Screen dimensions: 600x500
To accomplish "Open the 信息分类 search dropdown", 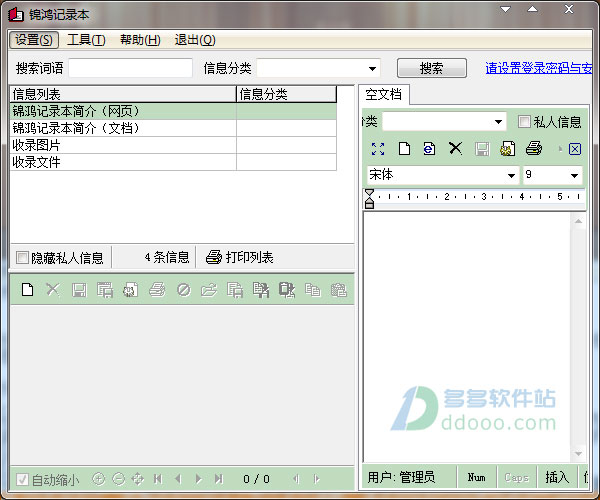I will 372,69.
